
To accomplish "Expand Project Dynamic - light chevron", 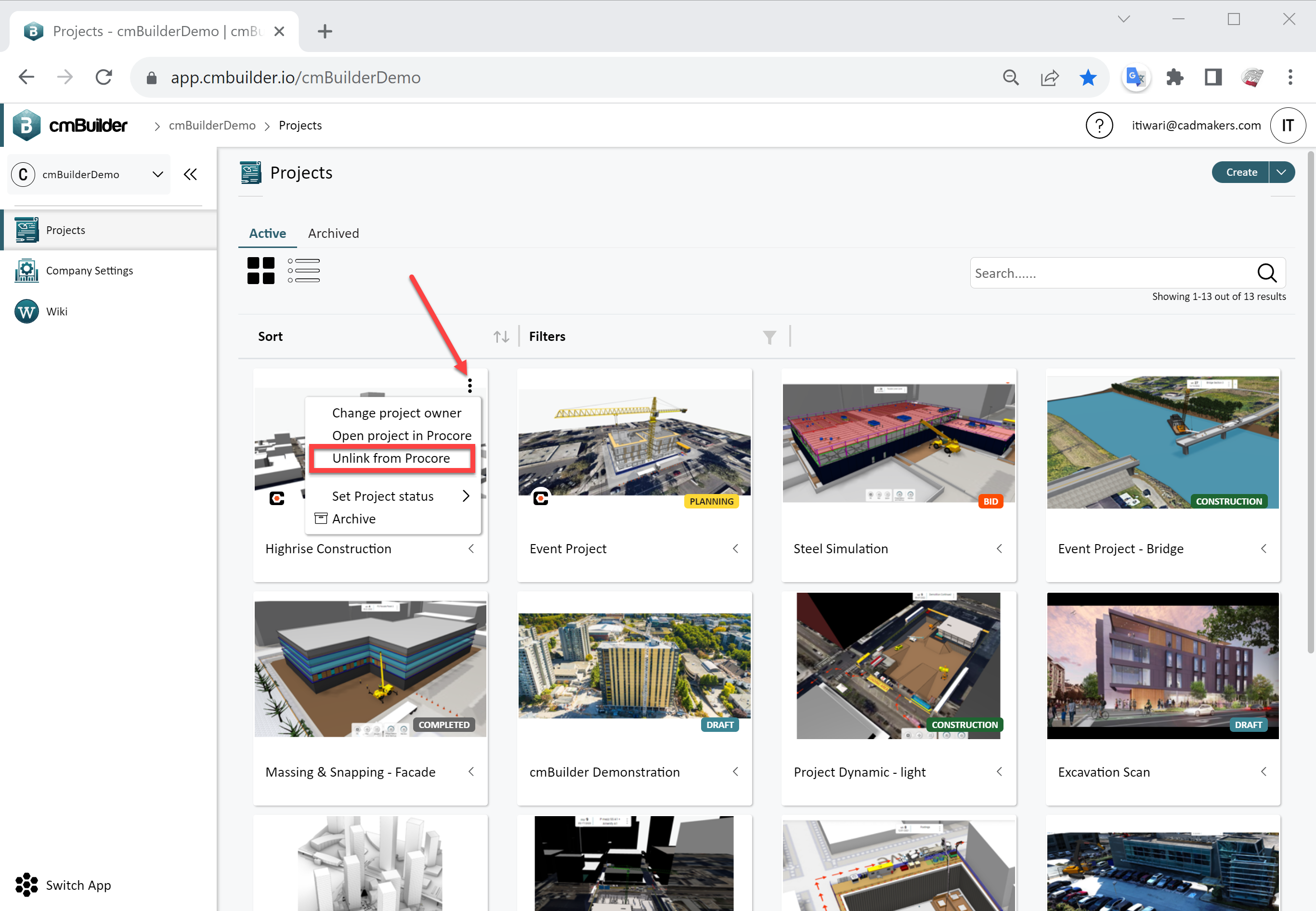I will (x=999, y=771).
